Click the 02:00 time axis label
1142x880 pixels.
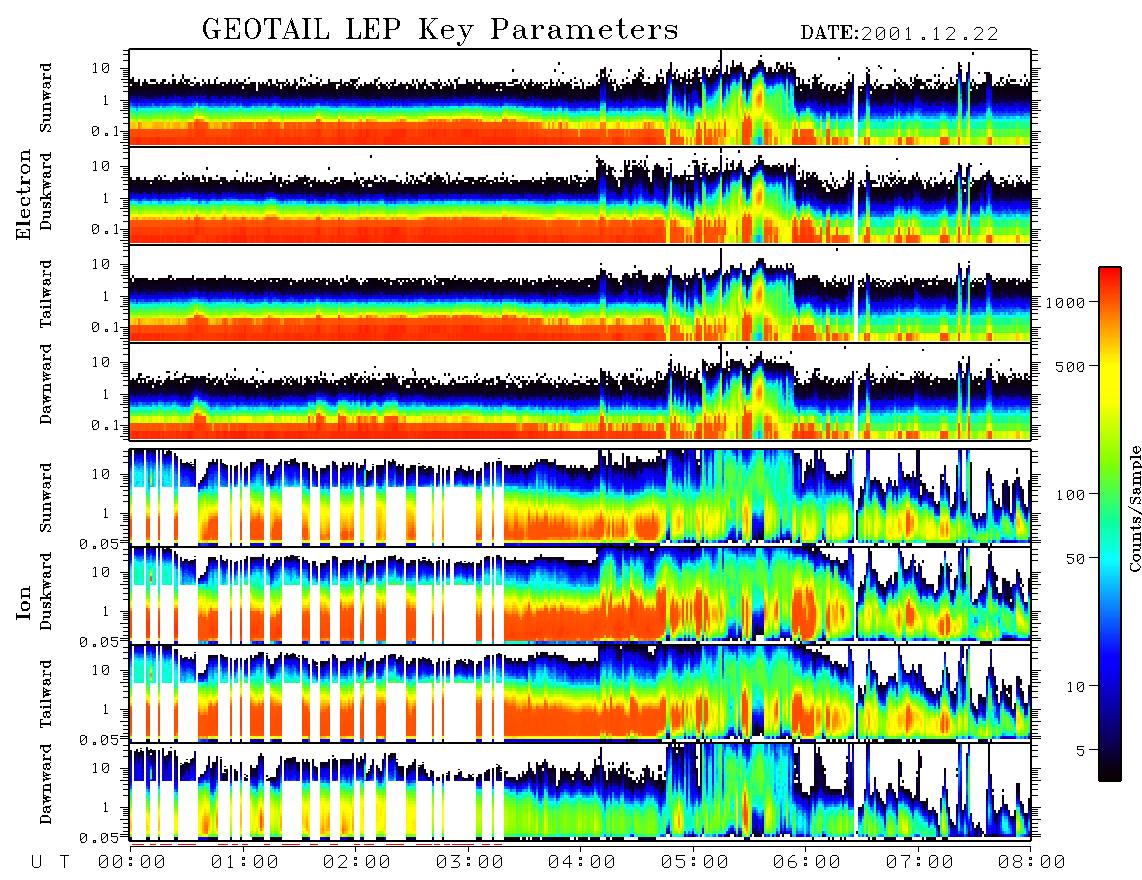[357, 862]
